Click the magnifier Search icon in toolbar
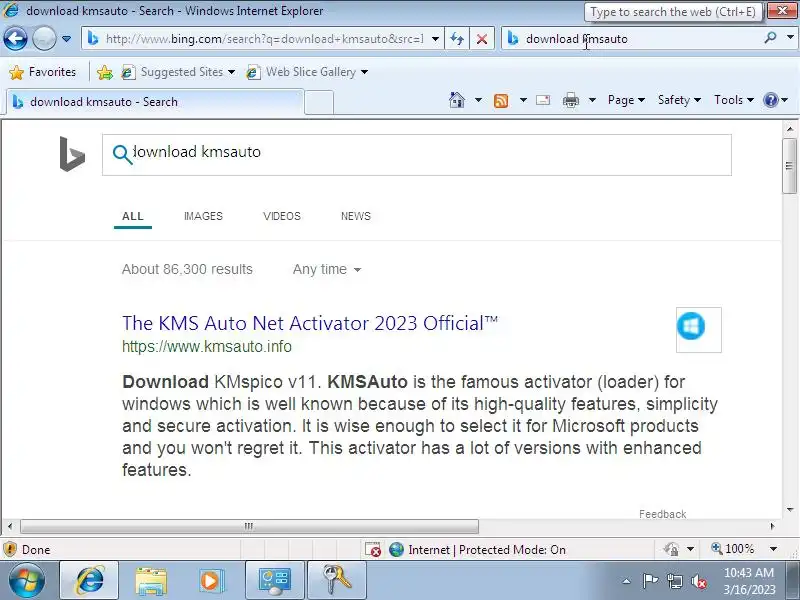The image size is (800, 600). point(770,38)
